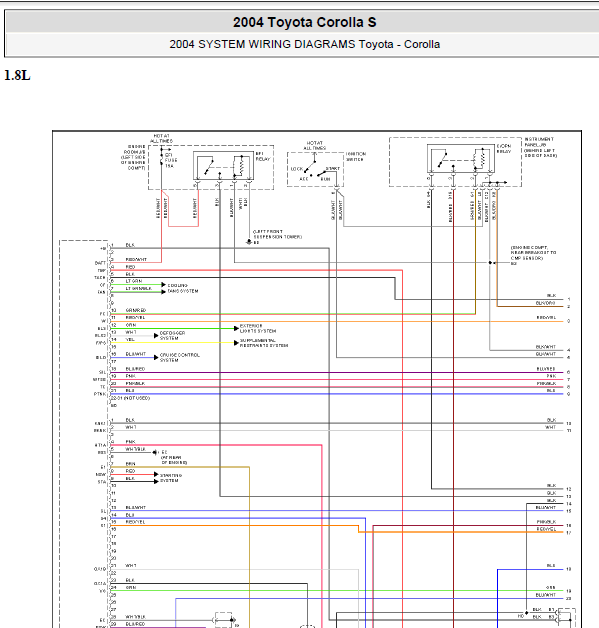Click the Cruise Control System arrow
Image resolution: width=599 pixels, height=628 pixels.
coord(156,357)
